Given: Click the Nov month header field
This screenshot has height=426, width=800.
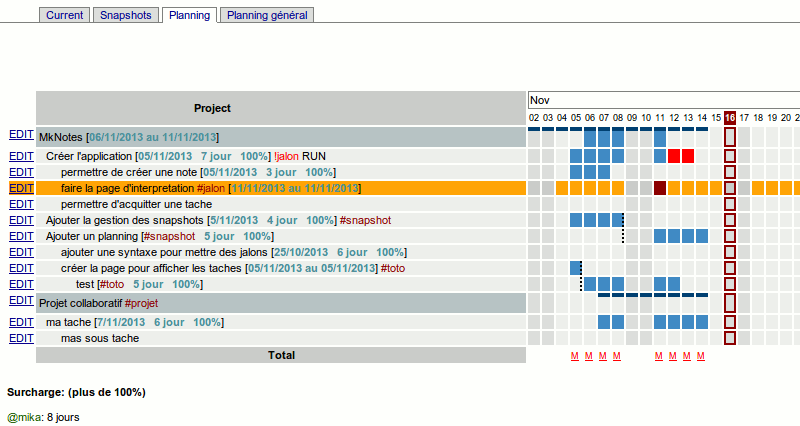Looking at the screenshot, I should [x=663, y=101].
